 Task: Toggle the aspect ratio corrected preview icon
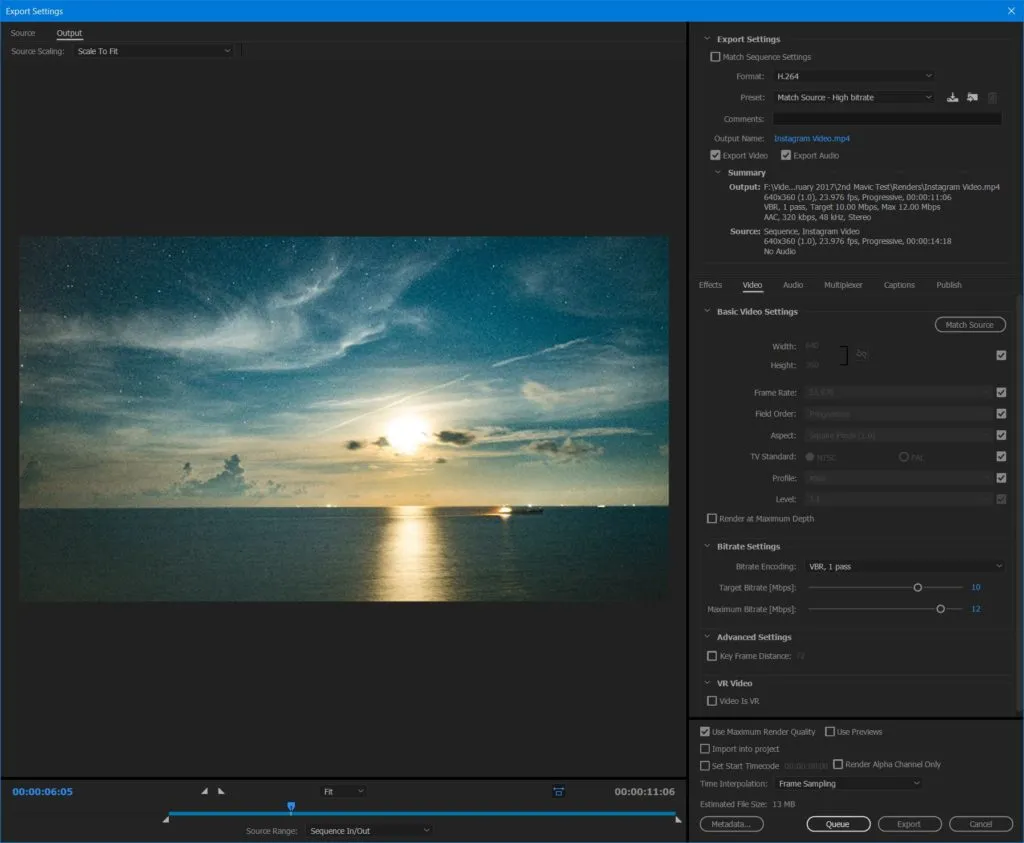558,791
